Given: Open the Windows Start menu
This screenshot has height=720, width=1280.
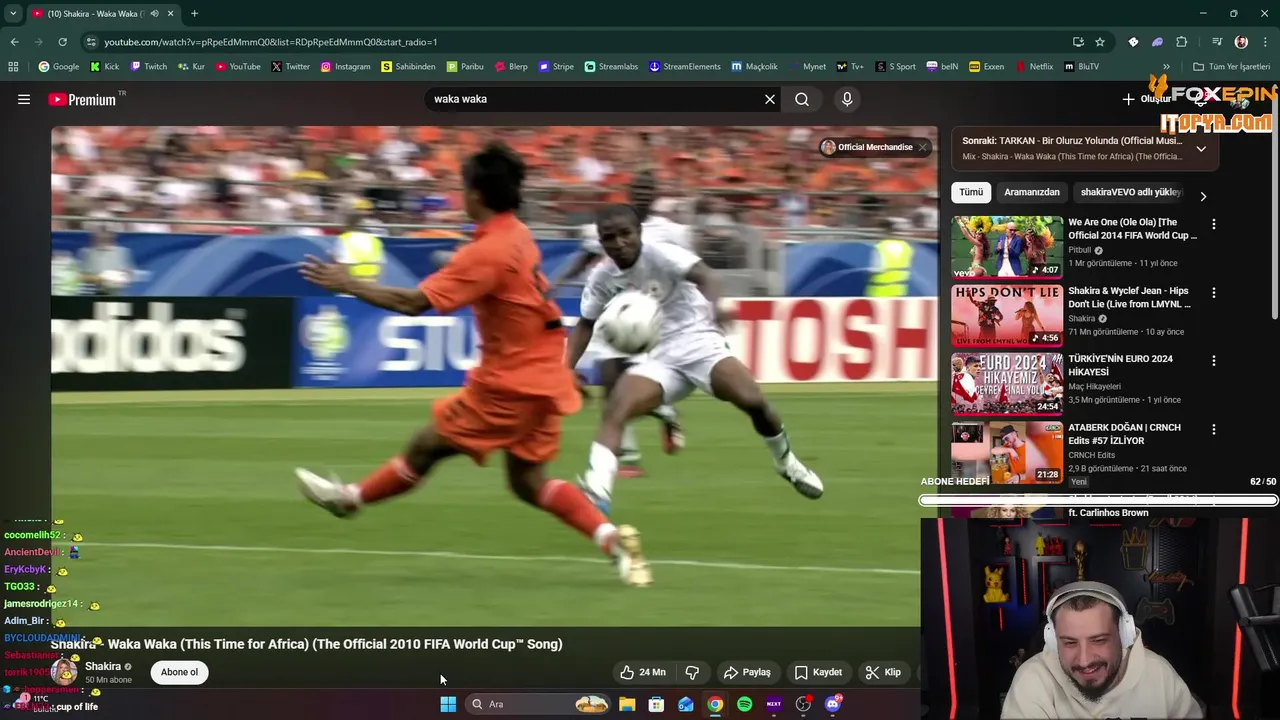Looking at the screenshot, I should tap(448, 704).
